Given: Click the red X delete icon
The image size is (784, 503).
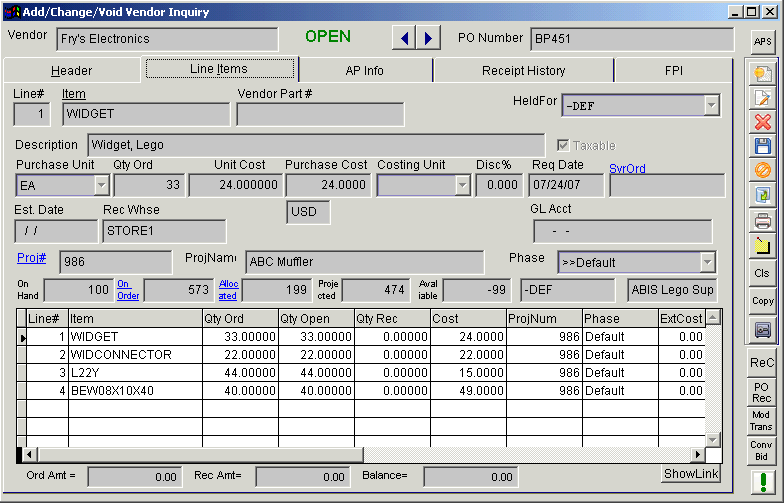Looking at the screenshot, I should point(763,121).
